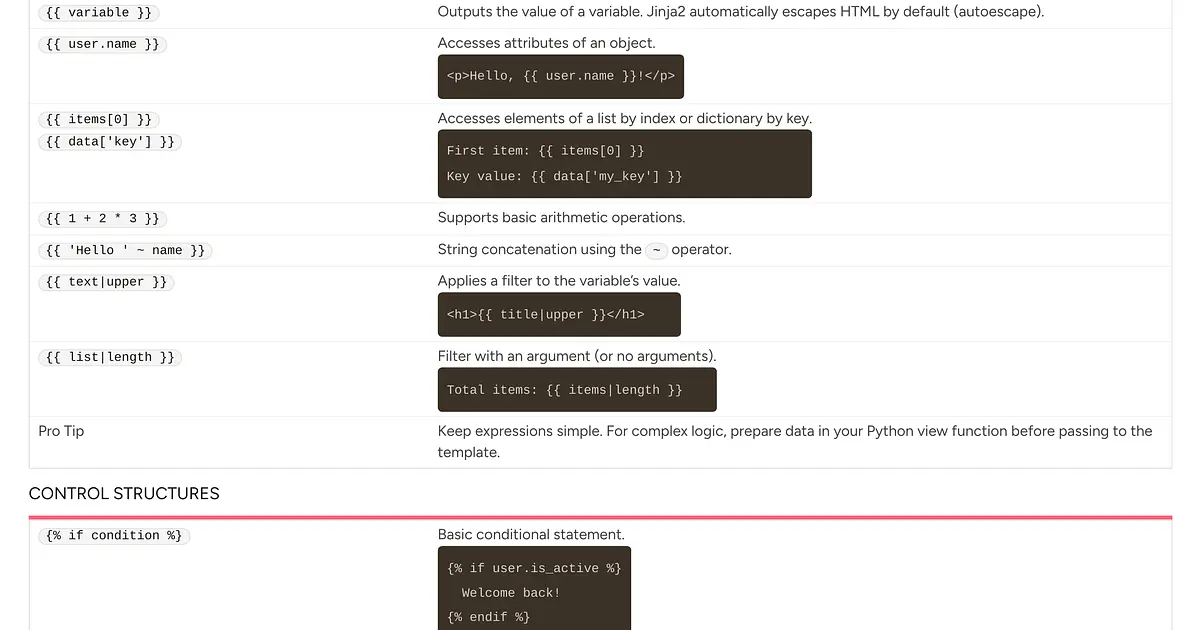This screenshot has width=1200, height=630.
Task: Click the {{ list|length }} code chip
Action: click(110, 357)
